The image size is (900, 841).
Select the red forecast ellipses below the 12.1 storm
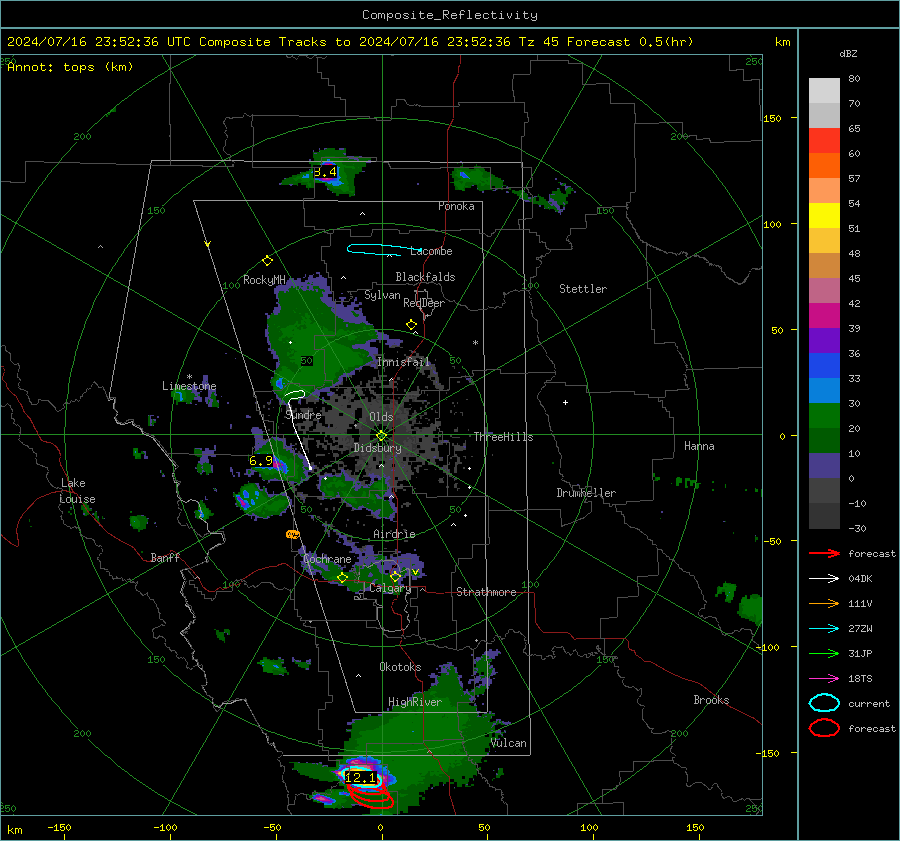370,797
